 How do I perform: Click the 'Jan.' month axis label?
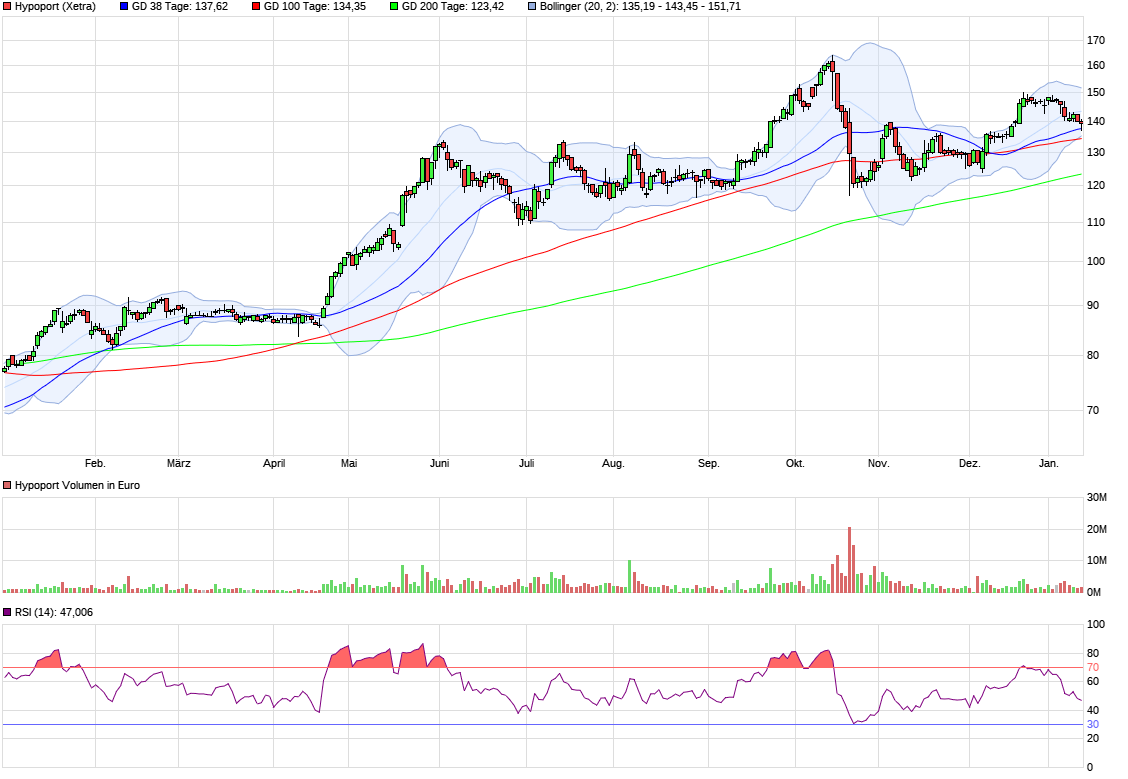(x=1049, y=463)
